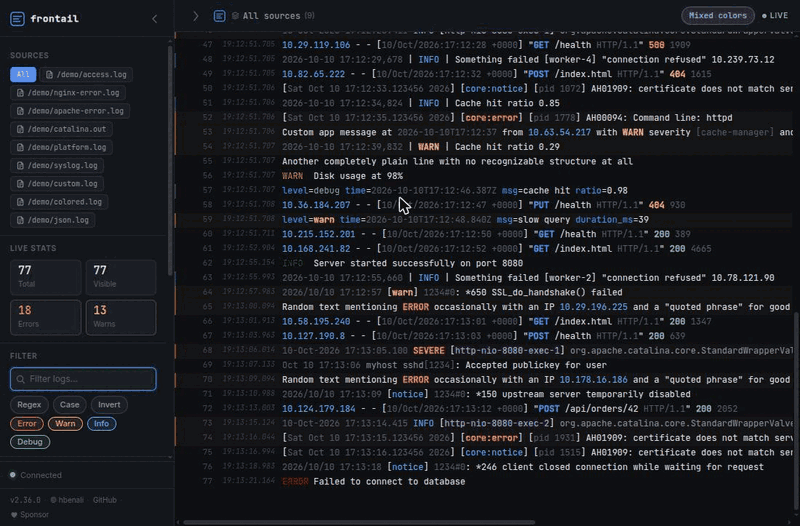800x526 pixels.
Task: Click the Visible 77 stats card
Action: pos(121,278)
